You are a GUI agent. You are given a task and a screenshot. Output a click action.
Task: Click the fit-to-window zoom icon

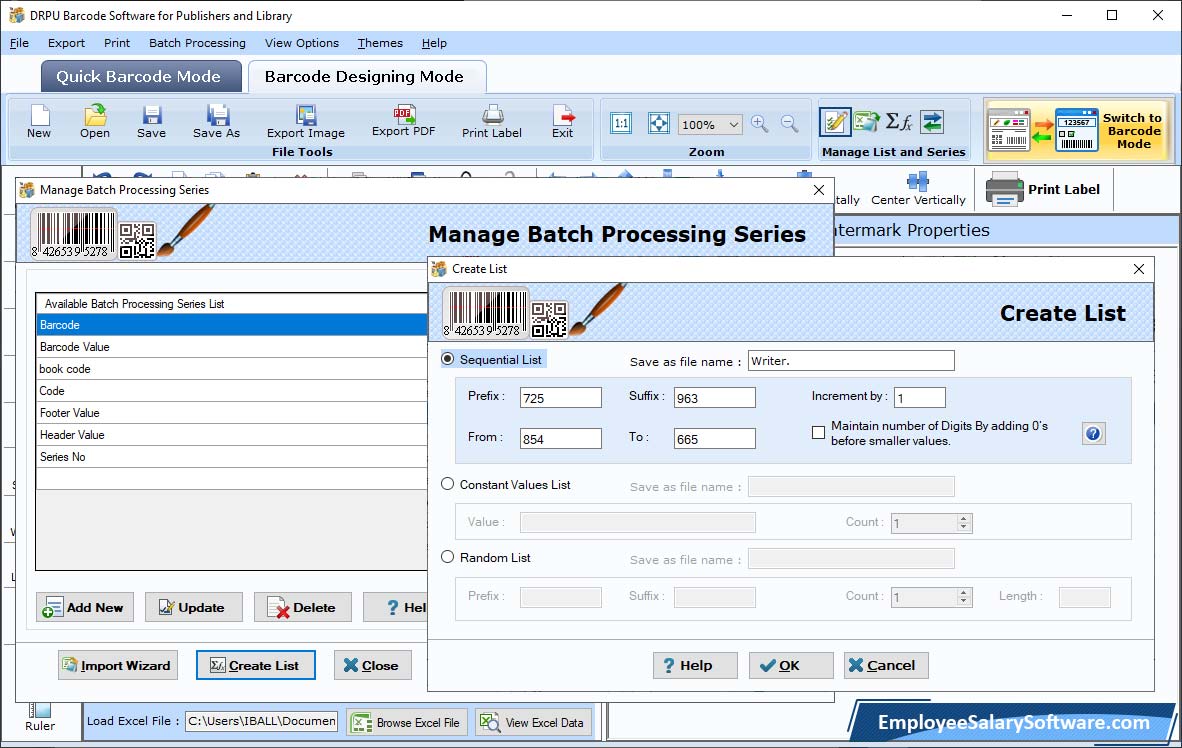(x=658, y=123)
